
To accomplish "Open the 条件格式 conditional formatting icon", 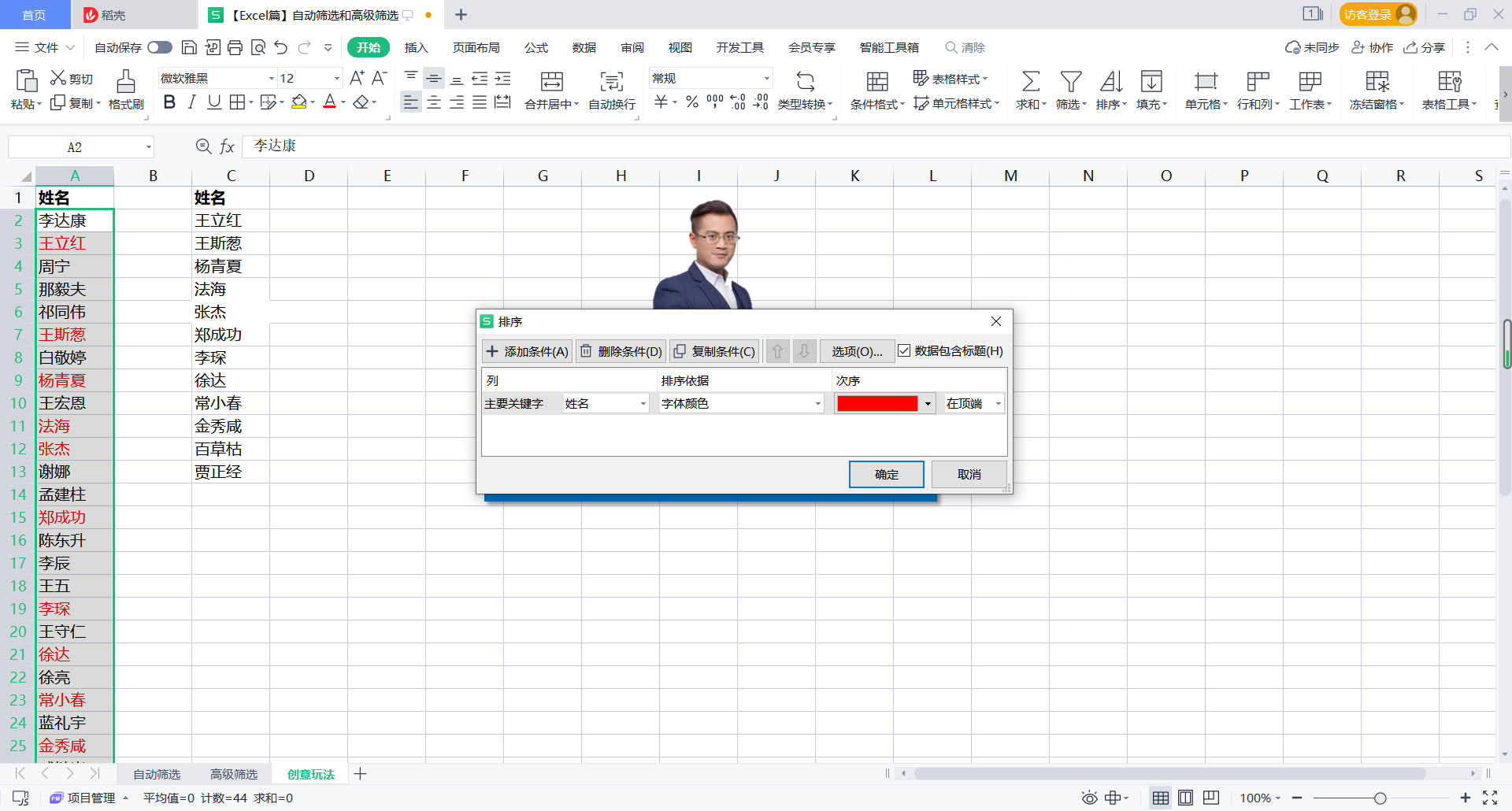I will (x=876, y=89).
